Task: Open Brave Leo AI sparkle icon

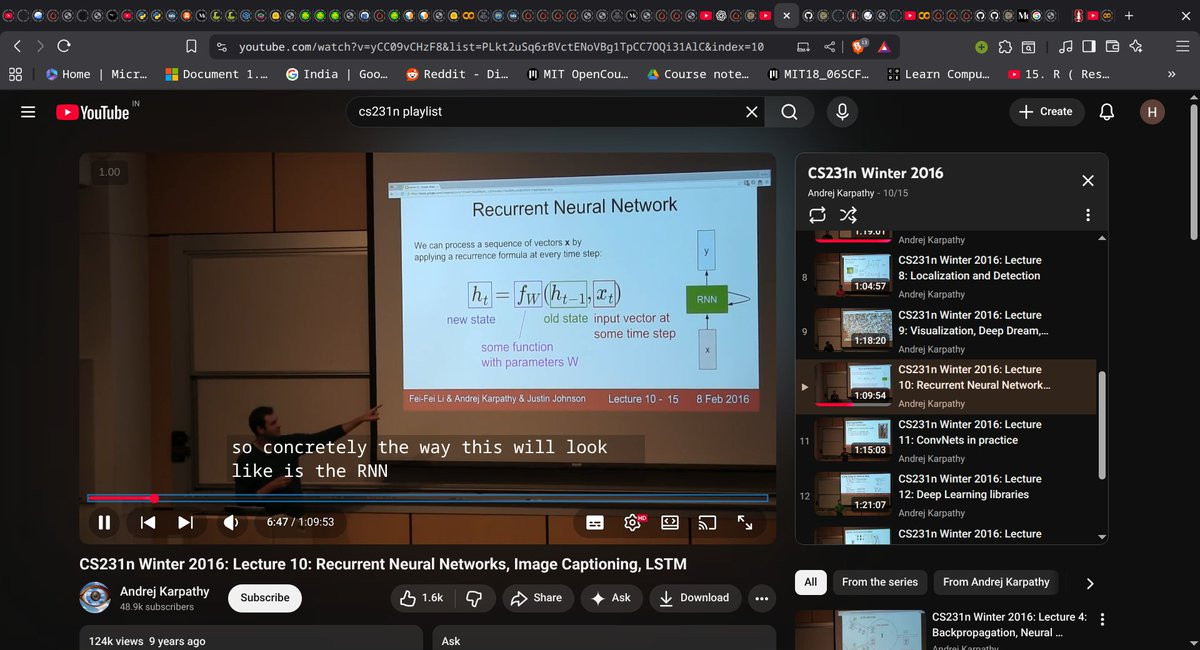Action: [x=1136, y=46]
